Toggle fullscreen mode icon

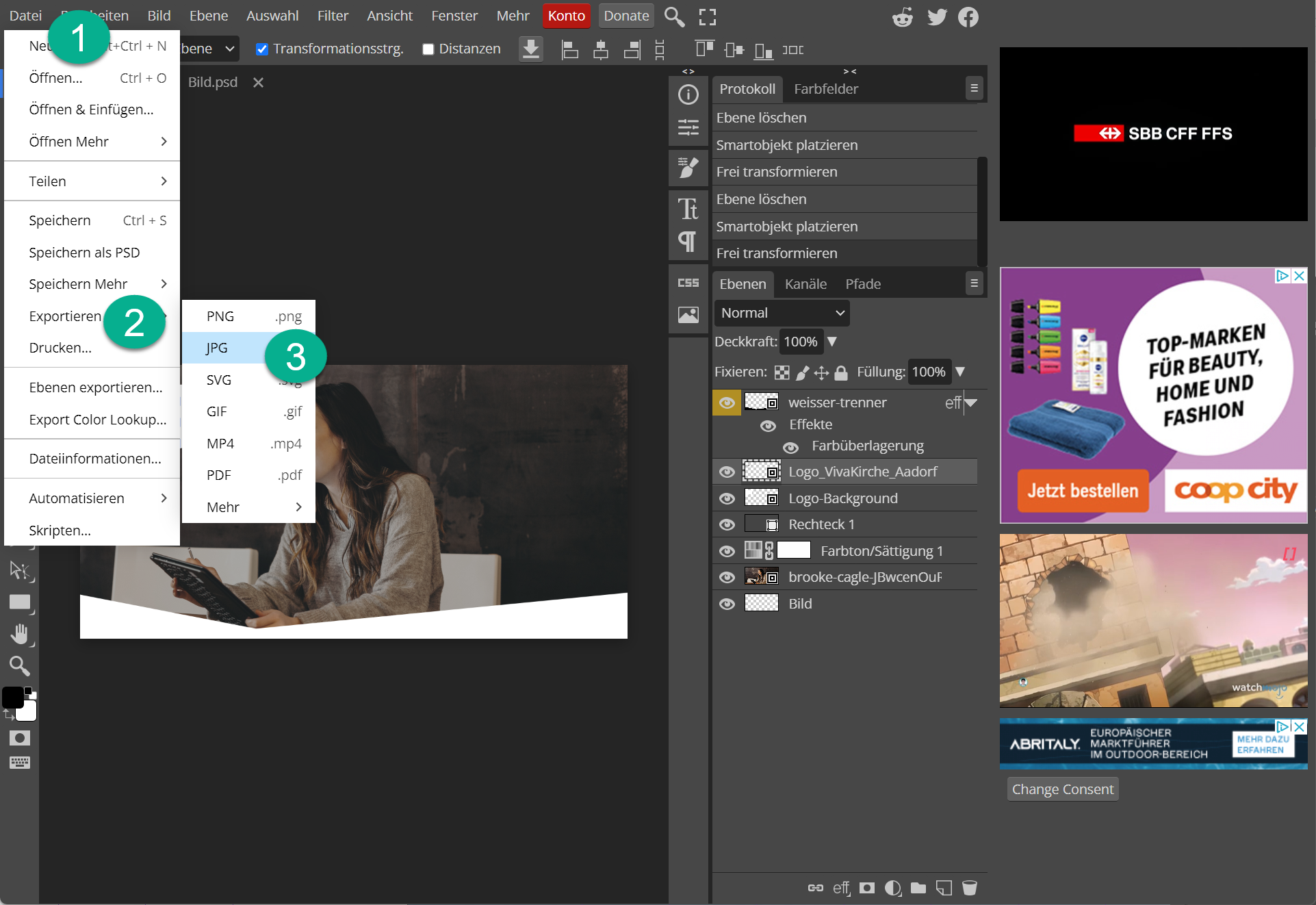coord(708,16)
